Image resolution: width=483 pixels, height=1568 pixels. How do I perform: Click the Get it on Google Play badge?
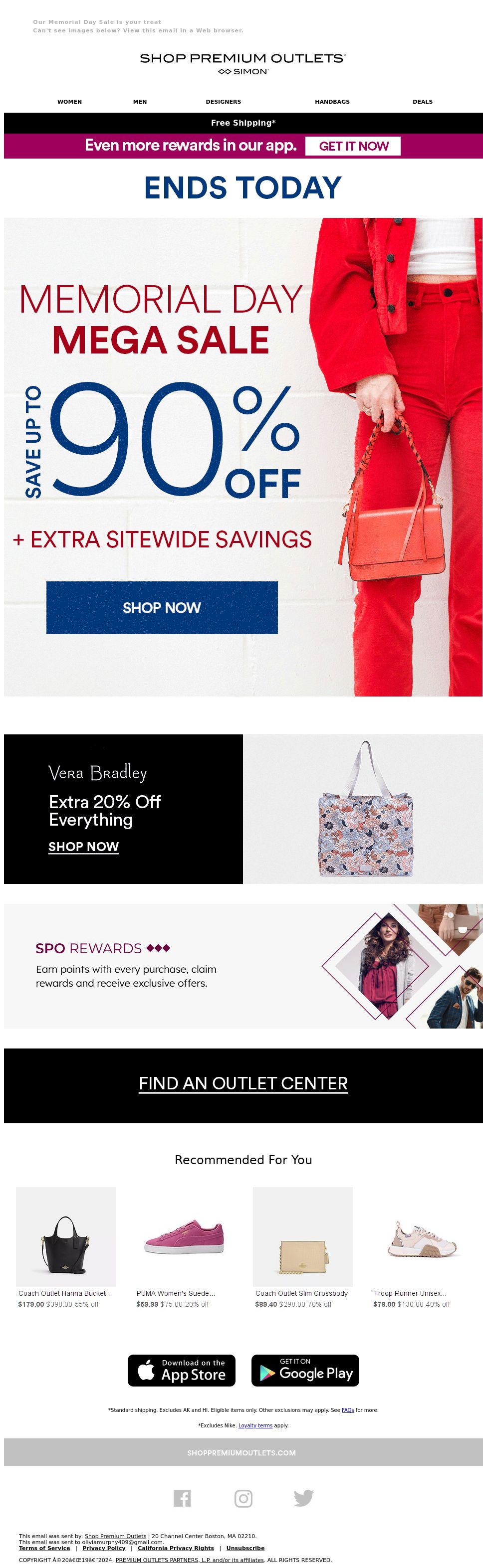tap(305, 1370)
